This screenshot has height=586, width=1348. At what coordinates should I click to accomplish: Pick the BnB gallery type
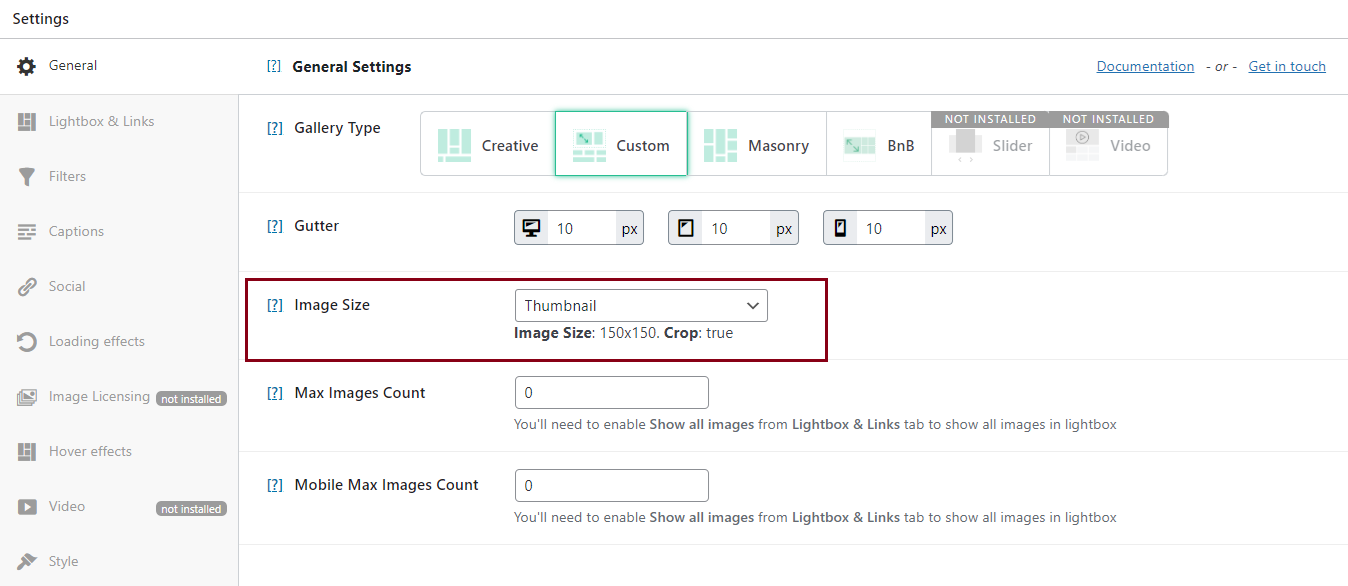coord(879,145)
